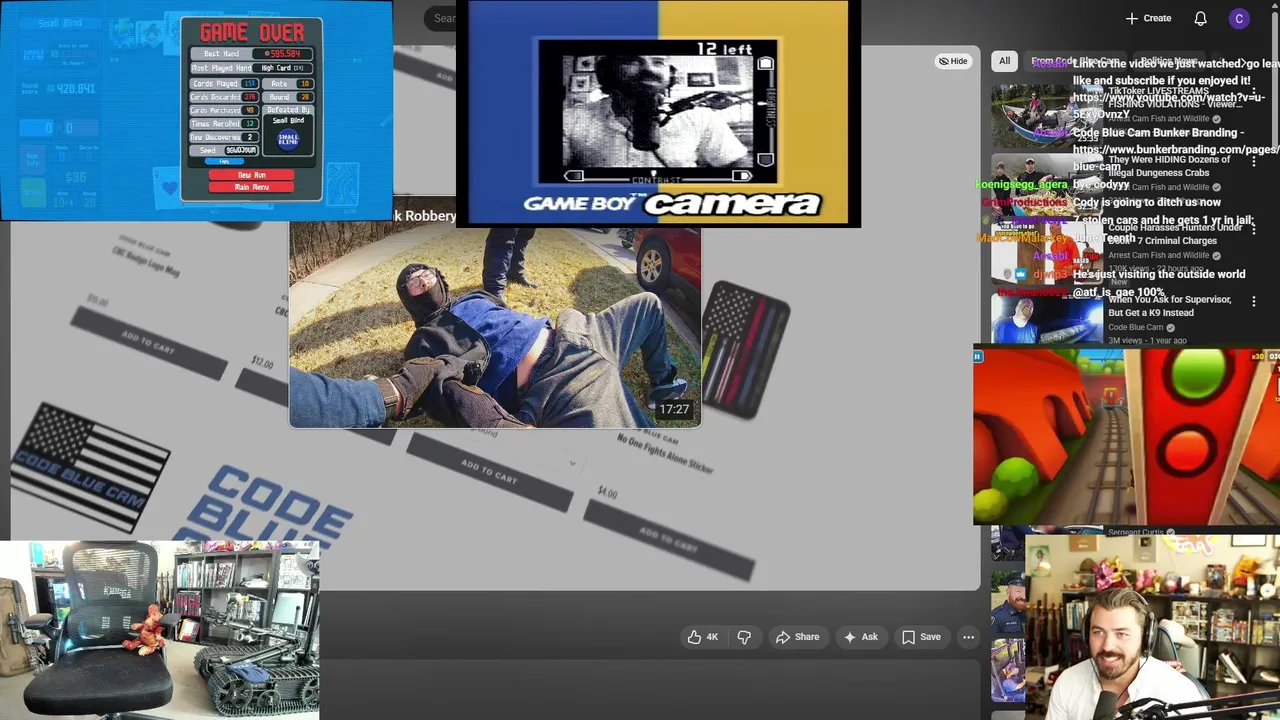1280x720 pixels.
Task: Select the All filter chip
Action: tap(1004, 61)
